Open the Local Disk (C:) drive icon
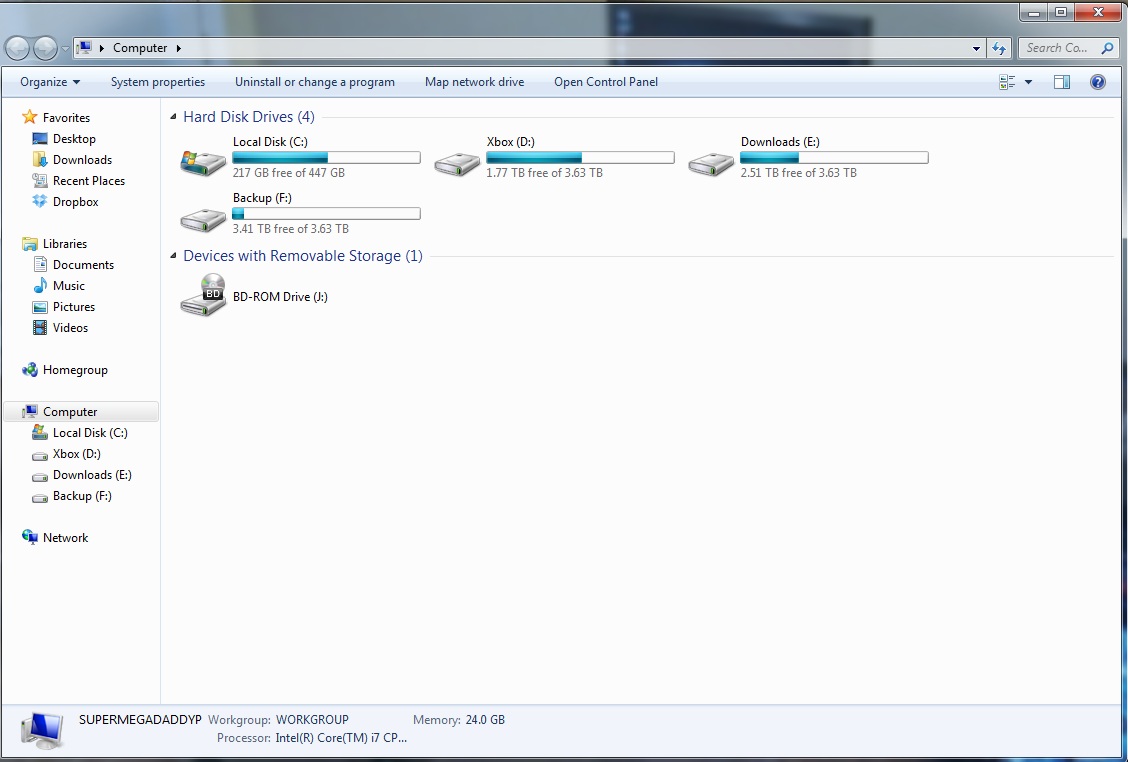This screenshot has width=1128, height=762. [203, 163]
